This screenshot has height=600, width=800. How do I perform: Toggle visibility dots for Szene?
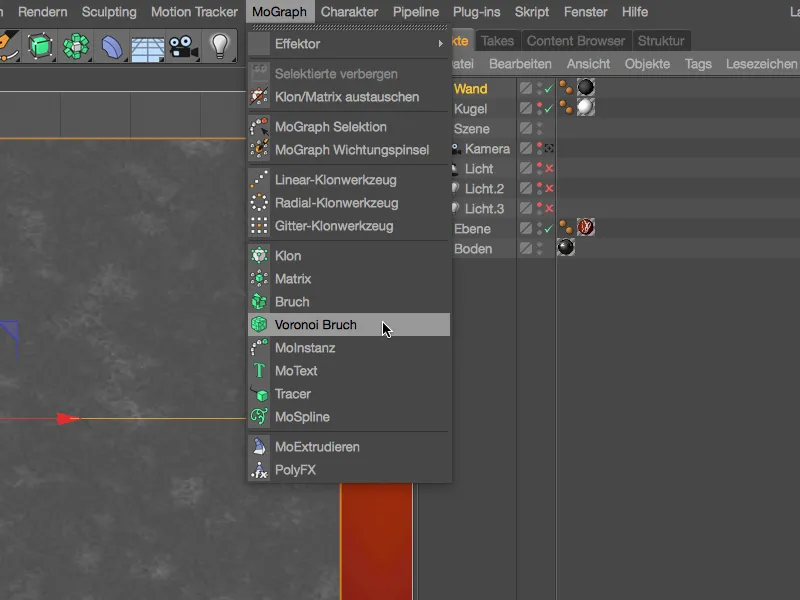pyautogui.click(x=540, y=129)
